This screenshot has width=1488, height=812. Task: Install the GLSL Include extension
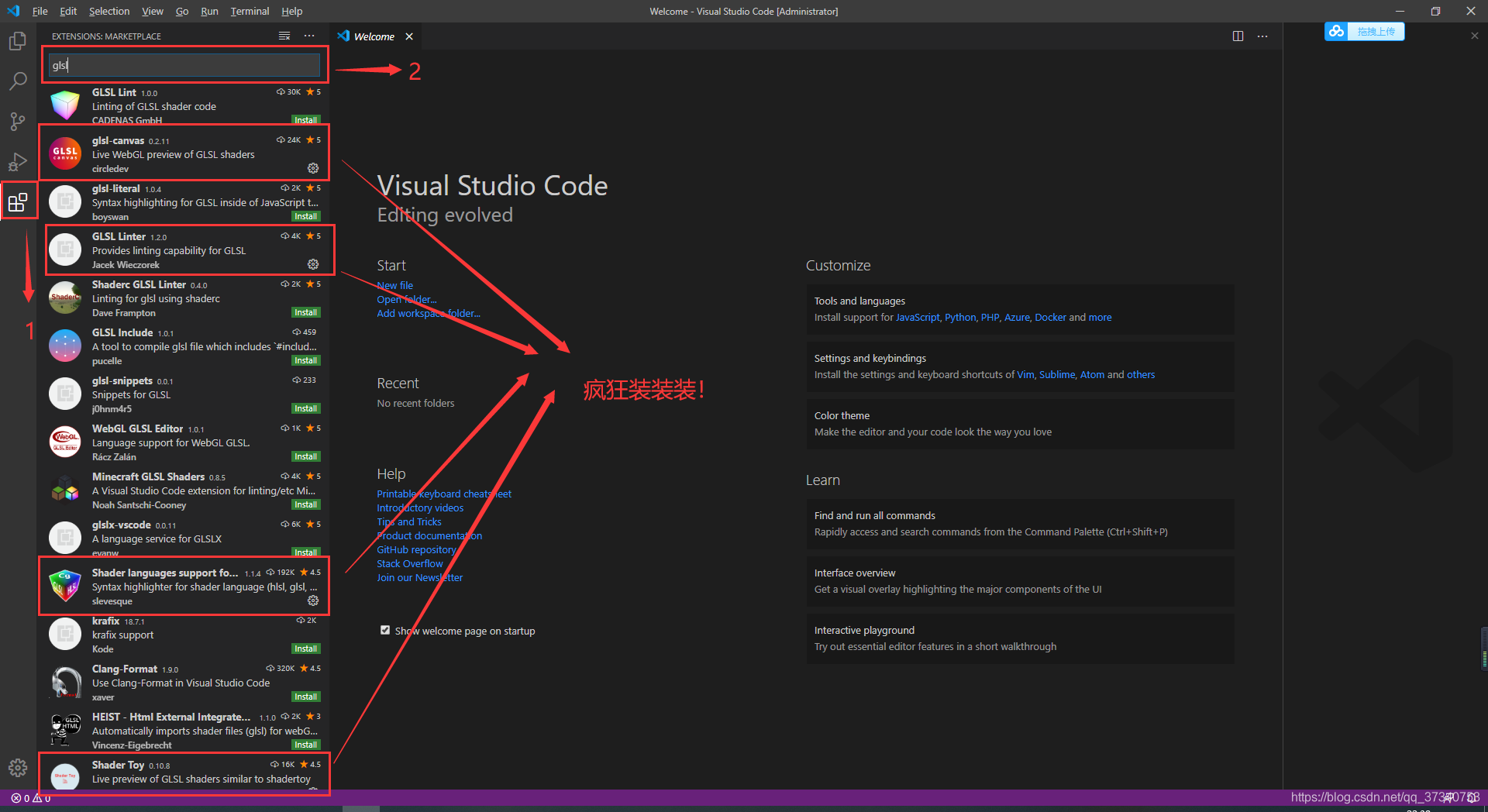coord(305,360)
